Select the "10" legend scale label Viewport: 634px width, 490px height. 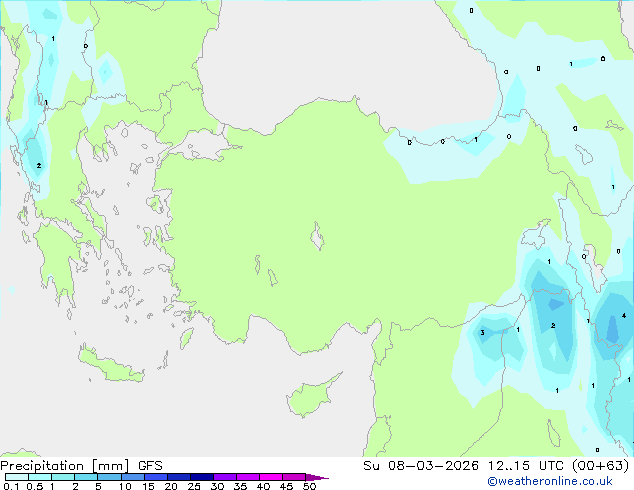[x=125, y=486]
